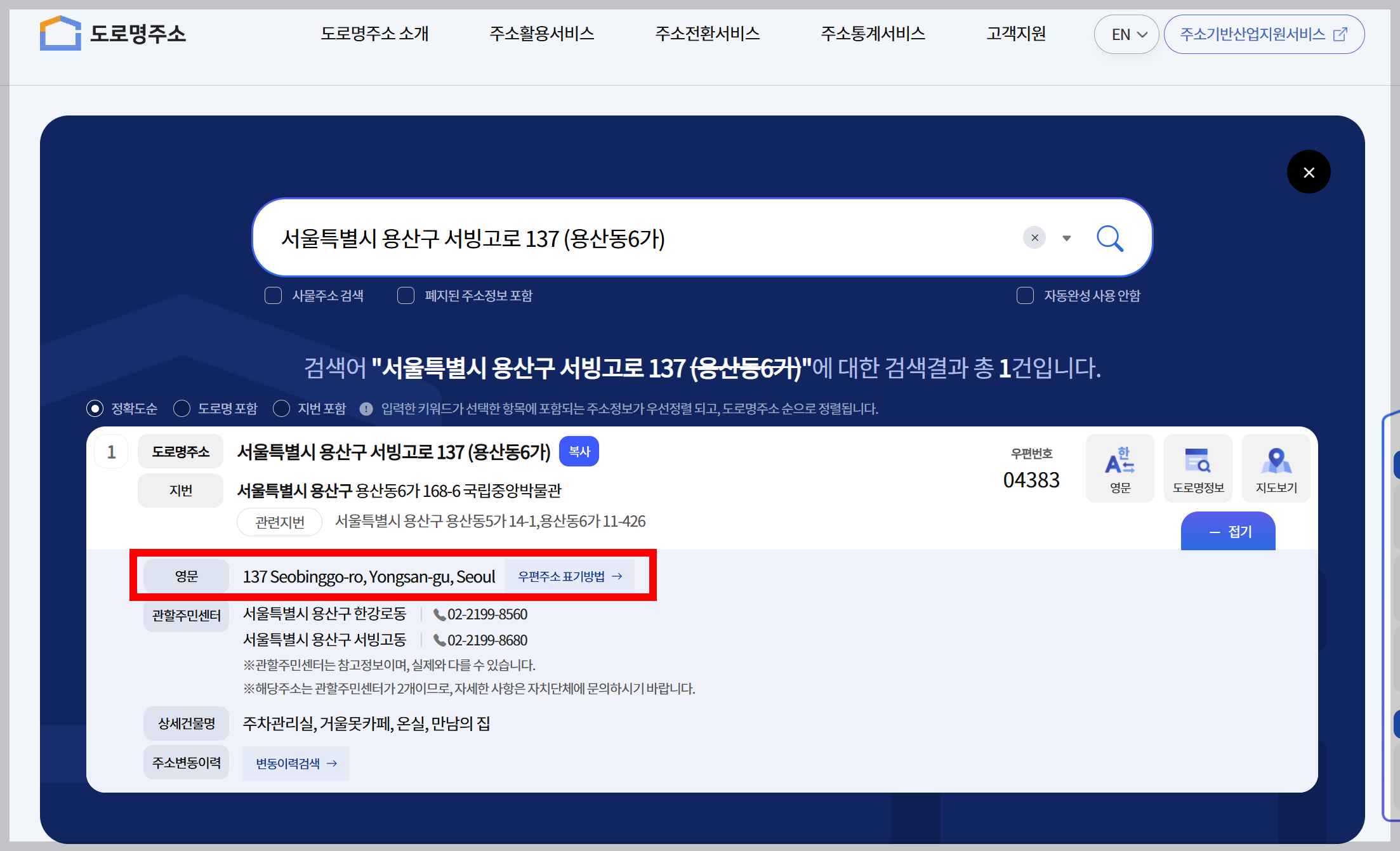Enable the 사물주소 검색 checkbox

274,296
